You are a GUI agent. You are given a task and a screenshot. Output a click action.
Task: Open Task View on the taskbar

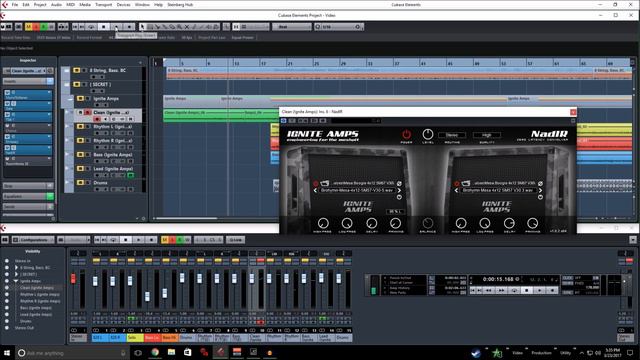[x=138, y=352]
